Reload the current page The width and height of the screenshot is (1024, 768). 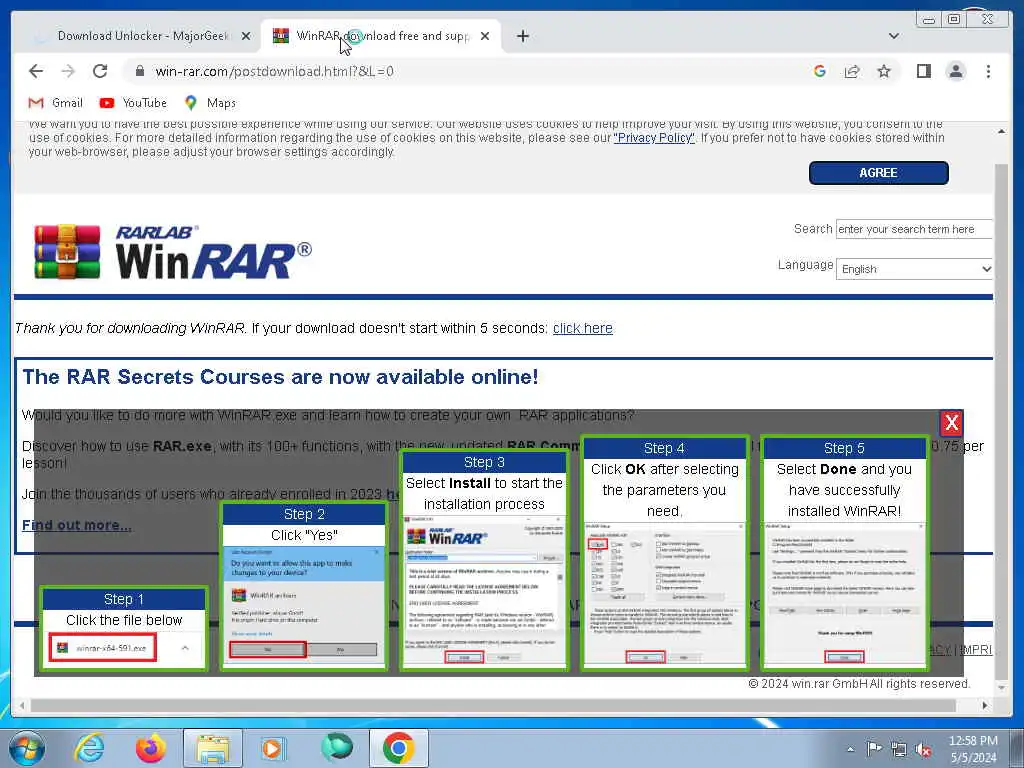[x=100, y=71]
